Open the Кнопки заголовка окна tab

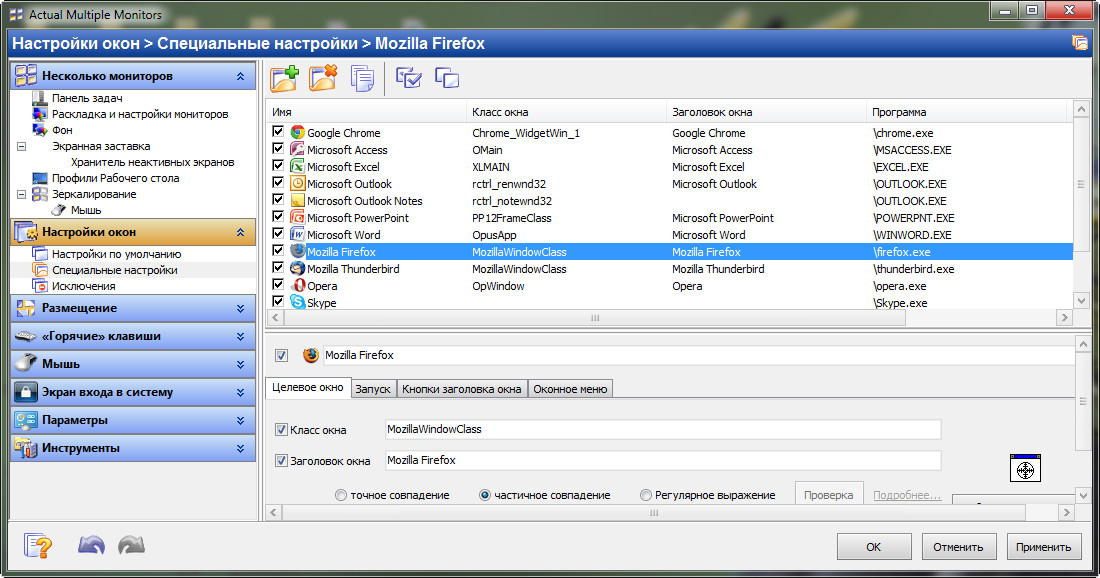(x=462, y=389)
